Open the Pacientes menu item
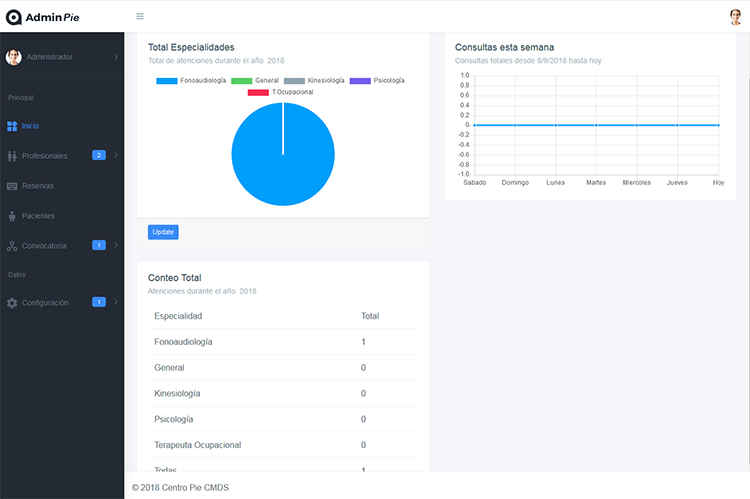Image resolution: width=750 pixels, height=499 pixels. point(38,216)
